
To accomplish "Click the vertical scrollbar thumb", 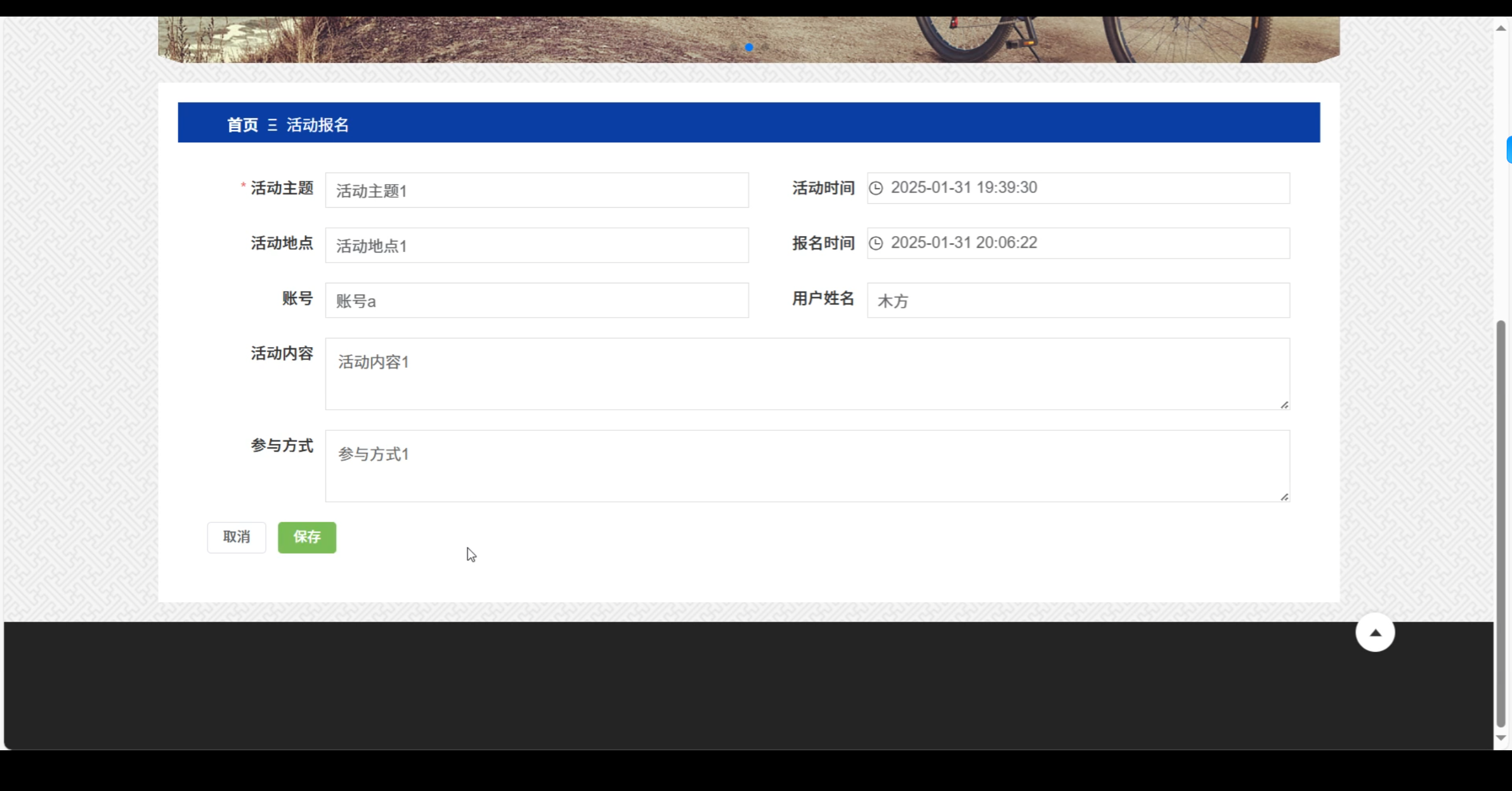I will click(x=1501, y=522).
